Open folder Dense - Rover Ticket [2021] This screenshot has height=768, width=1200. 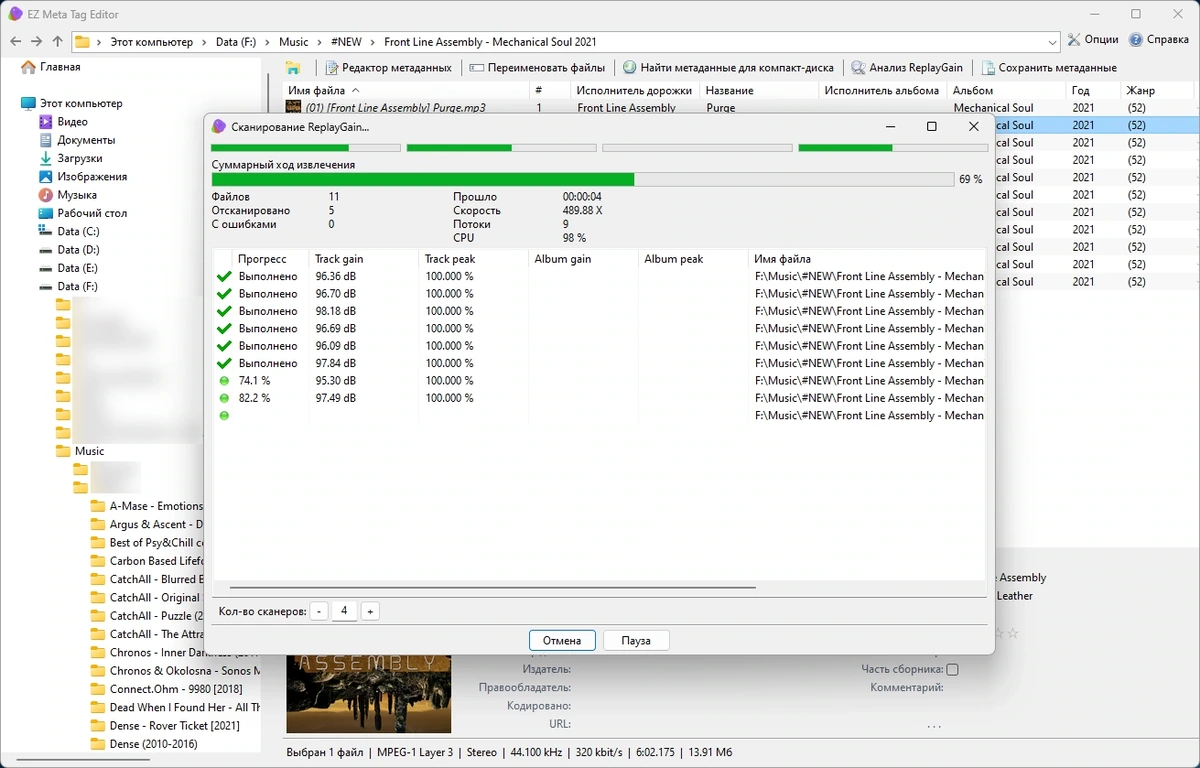(x=165, y=726)
